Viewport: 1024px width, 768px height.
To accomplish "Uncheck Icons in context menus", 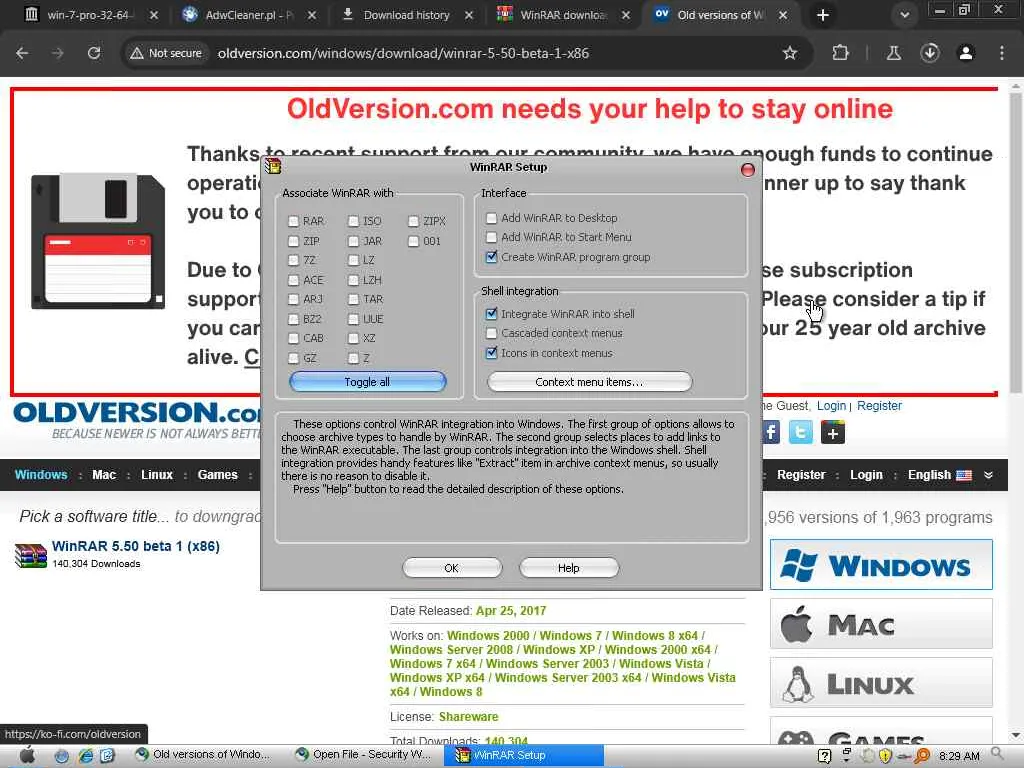I will coord(492,353).
